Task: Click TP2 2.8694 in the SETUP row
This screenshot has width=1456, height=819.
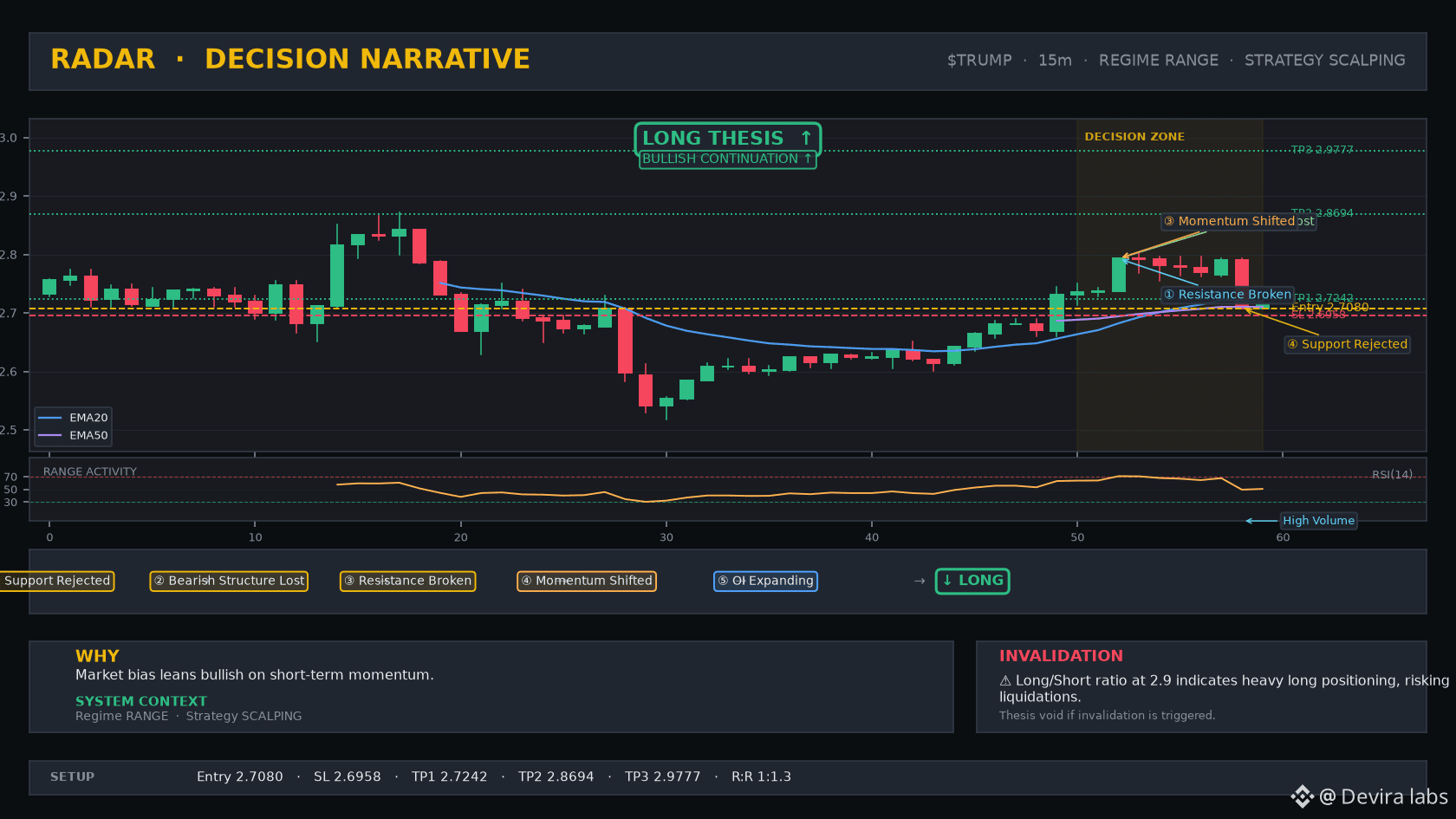Action: pos(556,777)
